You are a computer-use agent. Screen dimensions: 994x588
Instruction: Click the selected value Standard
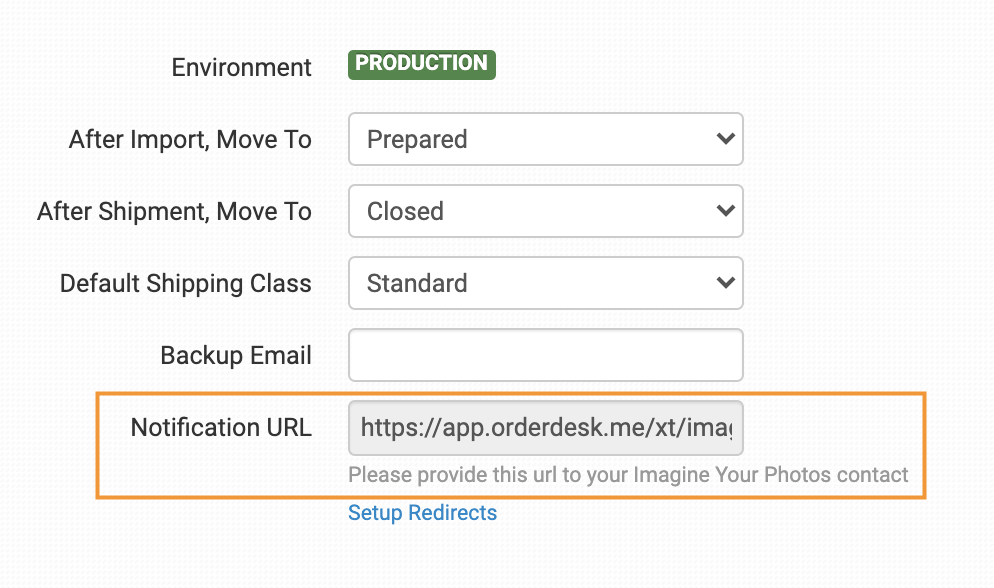(417, 284)
